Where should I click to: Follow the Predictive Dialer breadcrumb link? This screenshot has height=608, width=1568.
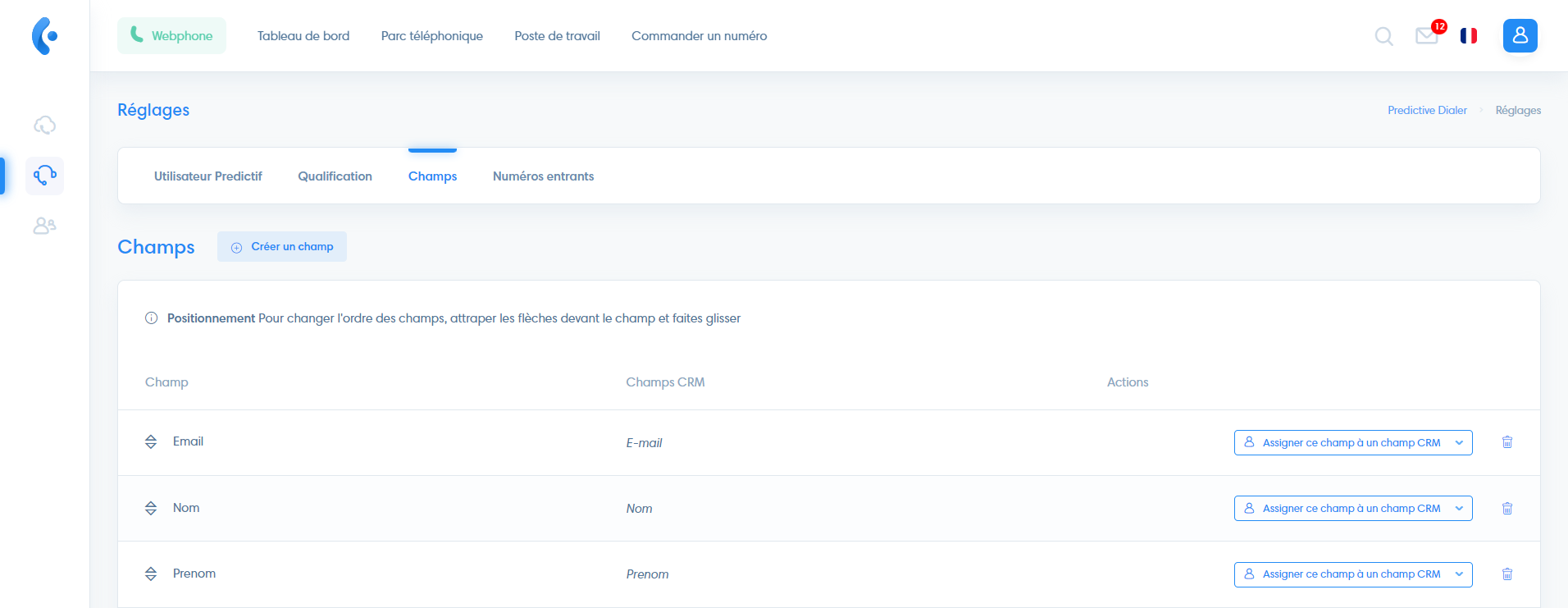coord(1427,110)
